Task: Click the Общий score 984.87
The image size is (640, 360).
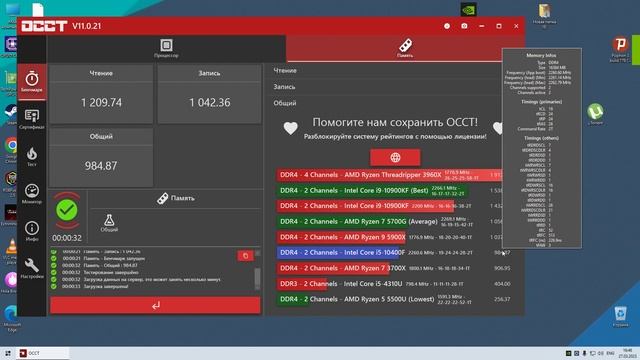Action: click(101, 166)
